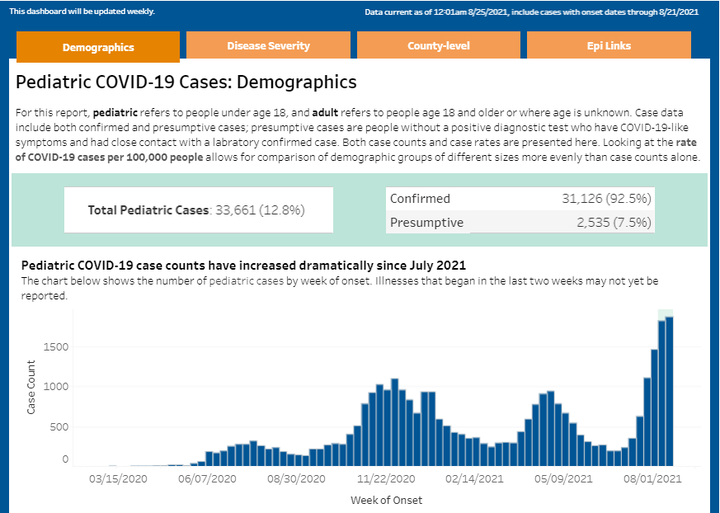Click the 1500 y-axis tick label
Image resolution: width=720 pixels, height=513 pixels.
tap(55, 346)
